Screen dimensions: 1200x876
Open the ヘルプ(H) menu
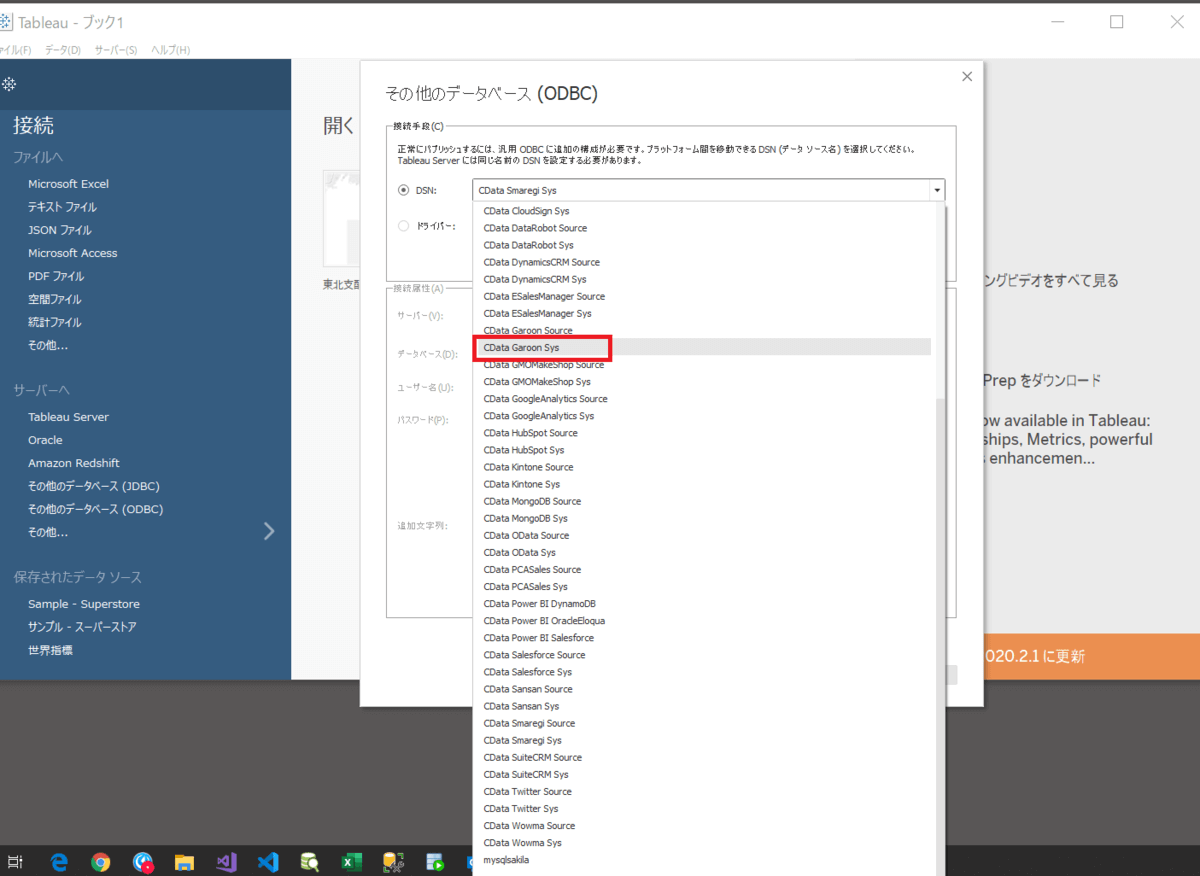point(170,49)
